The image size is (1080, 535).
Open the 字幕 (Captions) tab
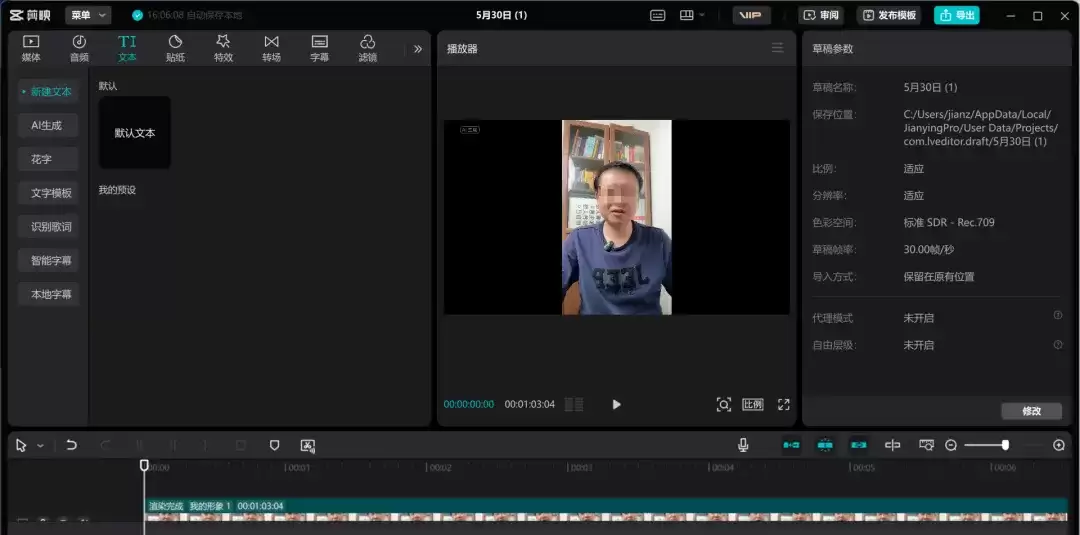point(320,48)
